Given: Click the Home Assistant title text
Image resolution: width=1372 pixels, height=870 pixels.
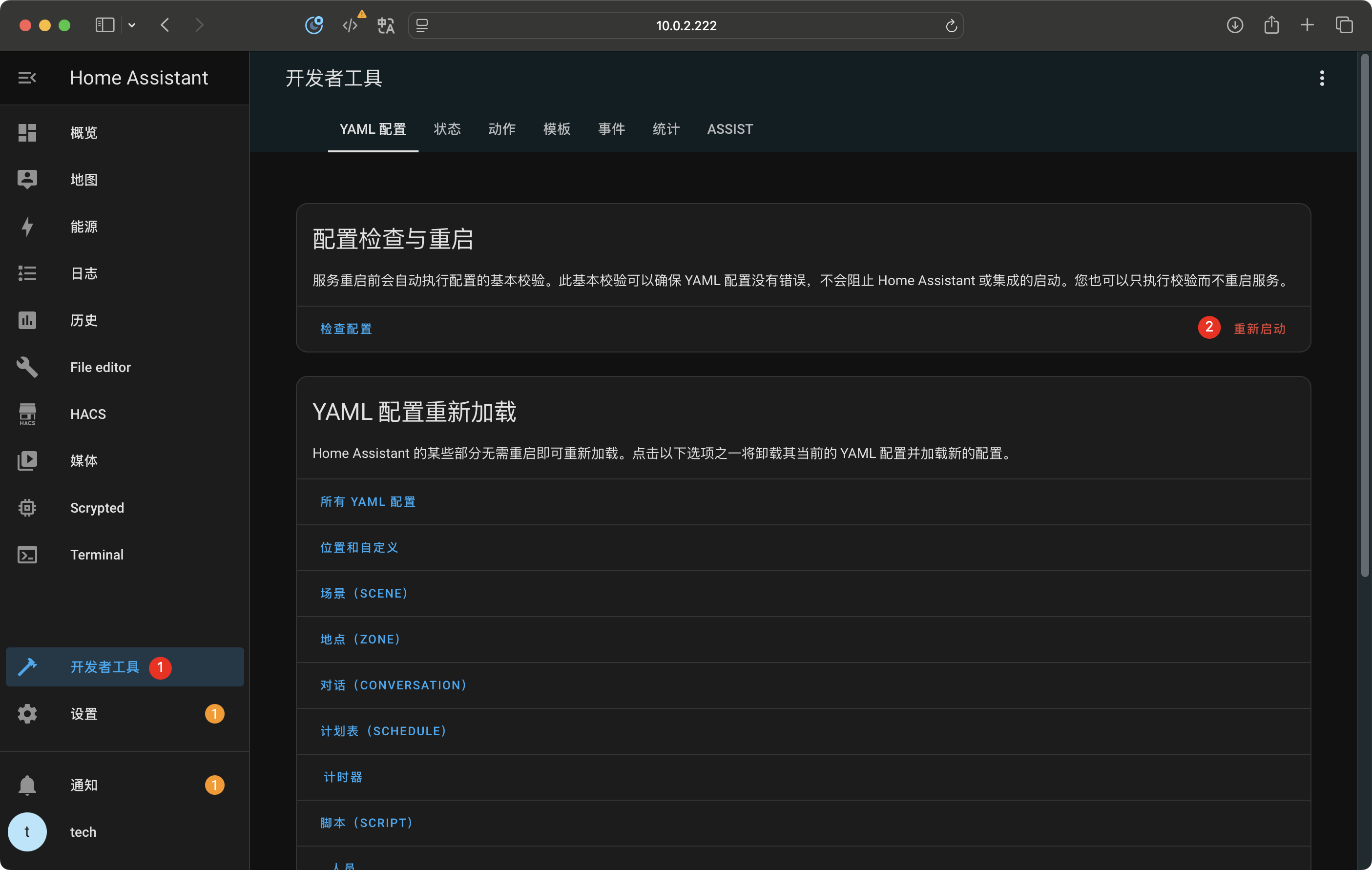Looking at the screenshot, I should tap(139, 78).
